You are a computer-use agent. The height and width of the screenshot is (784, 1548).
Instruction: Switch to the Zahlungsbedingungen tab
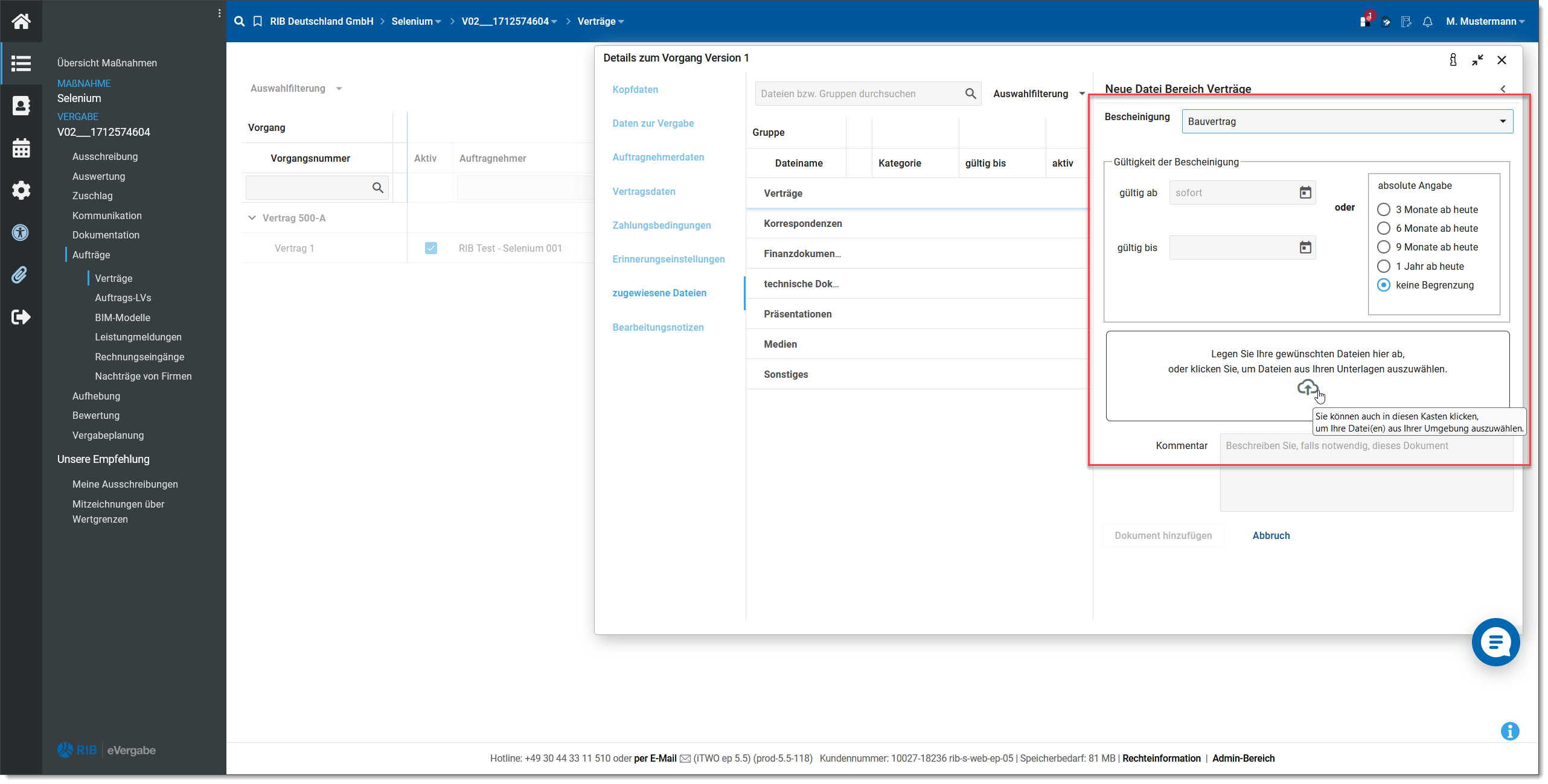pos(662,225)
